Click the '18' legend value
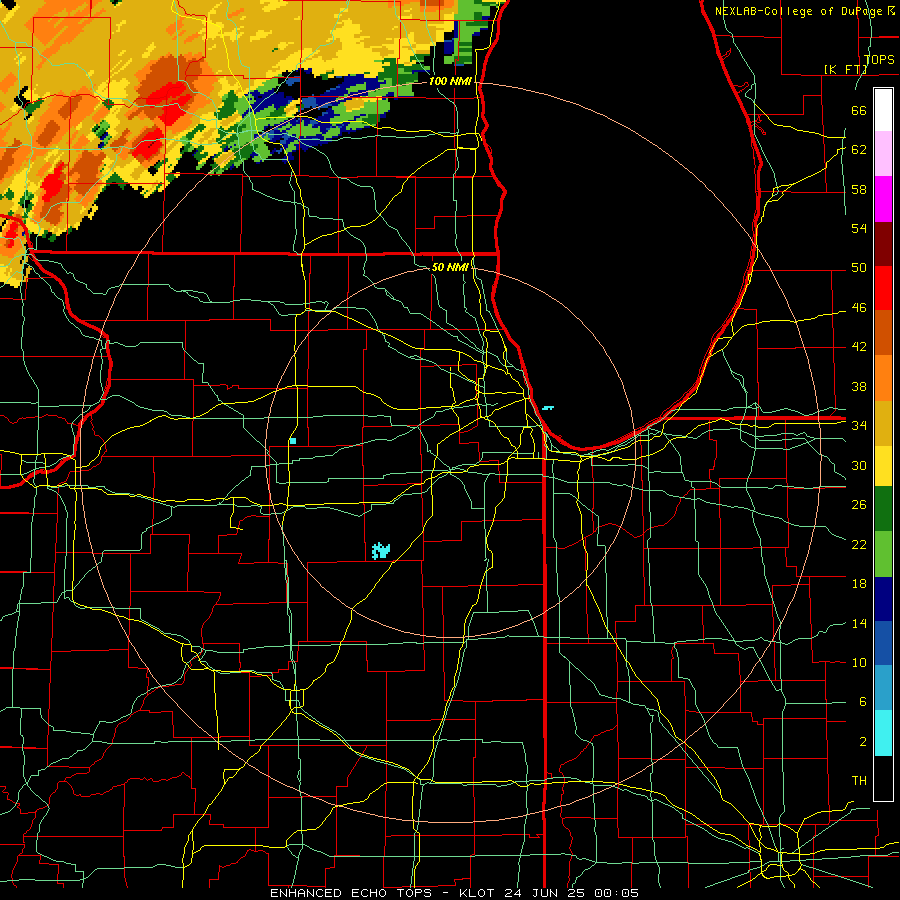Viewport: 900px width, 900px height. [x=859, y=584]
